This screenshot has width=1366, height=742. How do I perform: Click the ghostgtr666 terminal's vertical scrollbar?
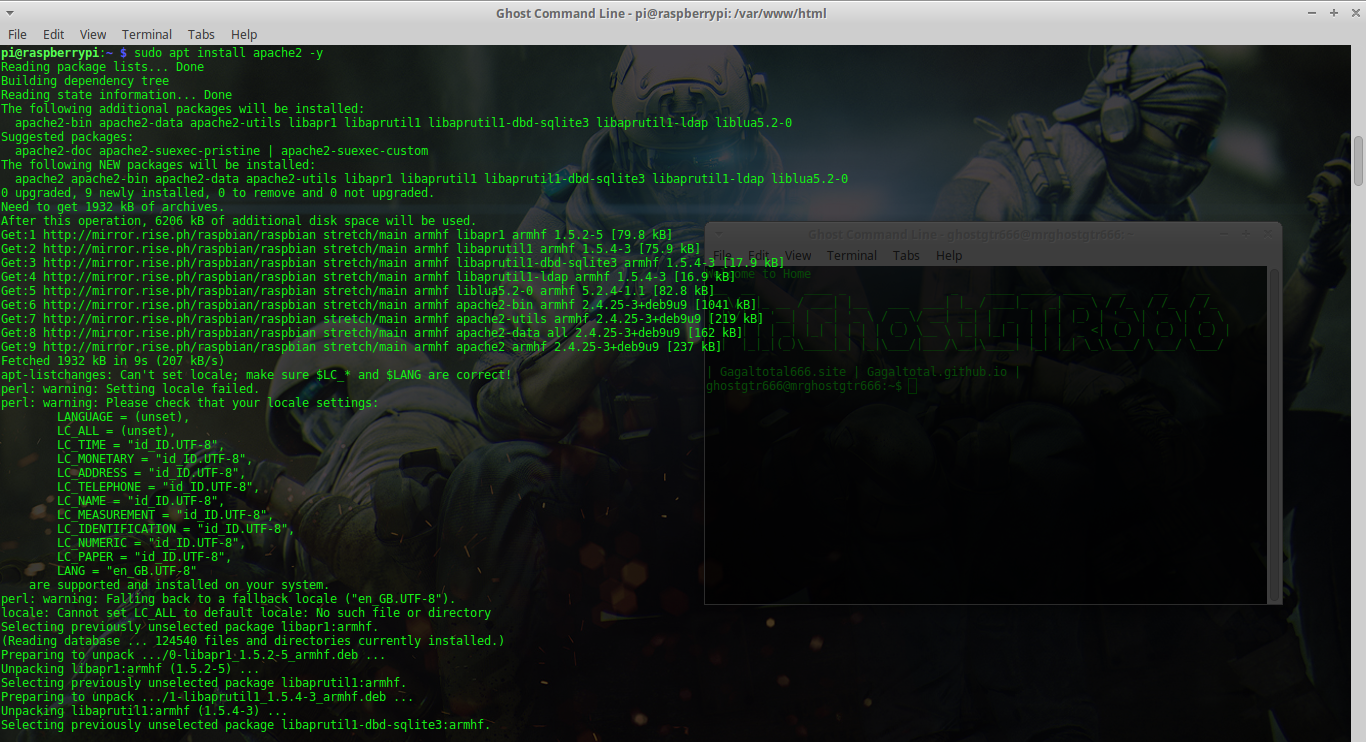coord(1275,435)
